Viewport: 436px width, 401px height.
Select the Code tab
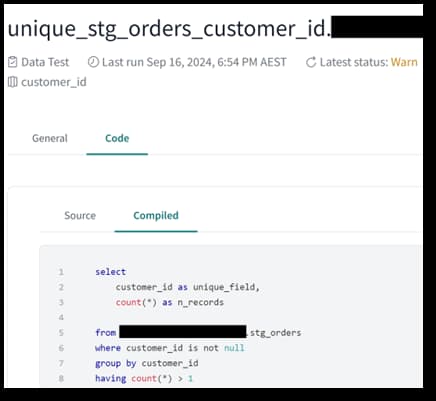pyautogui.click(x=117, y=138)
